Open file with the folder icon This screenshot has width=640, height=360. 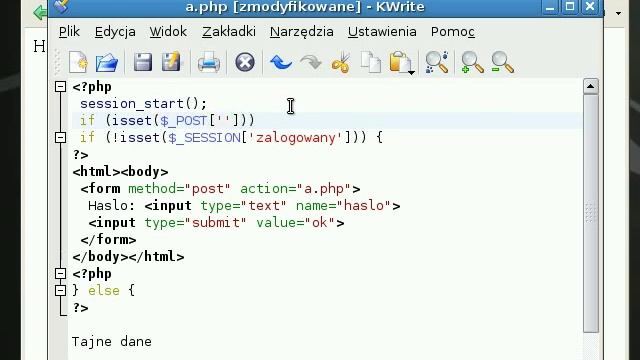107,62
